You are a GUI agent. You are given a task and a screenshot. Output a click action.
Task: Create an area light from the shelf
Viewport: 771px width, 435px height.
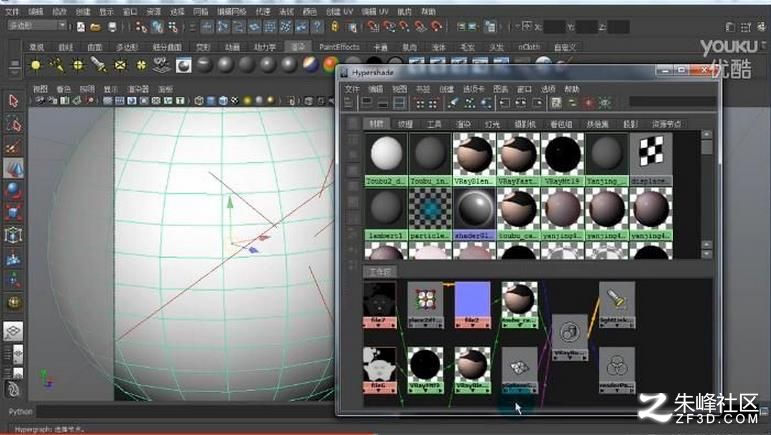(120, 65)
